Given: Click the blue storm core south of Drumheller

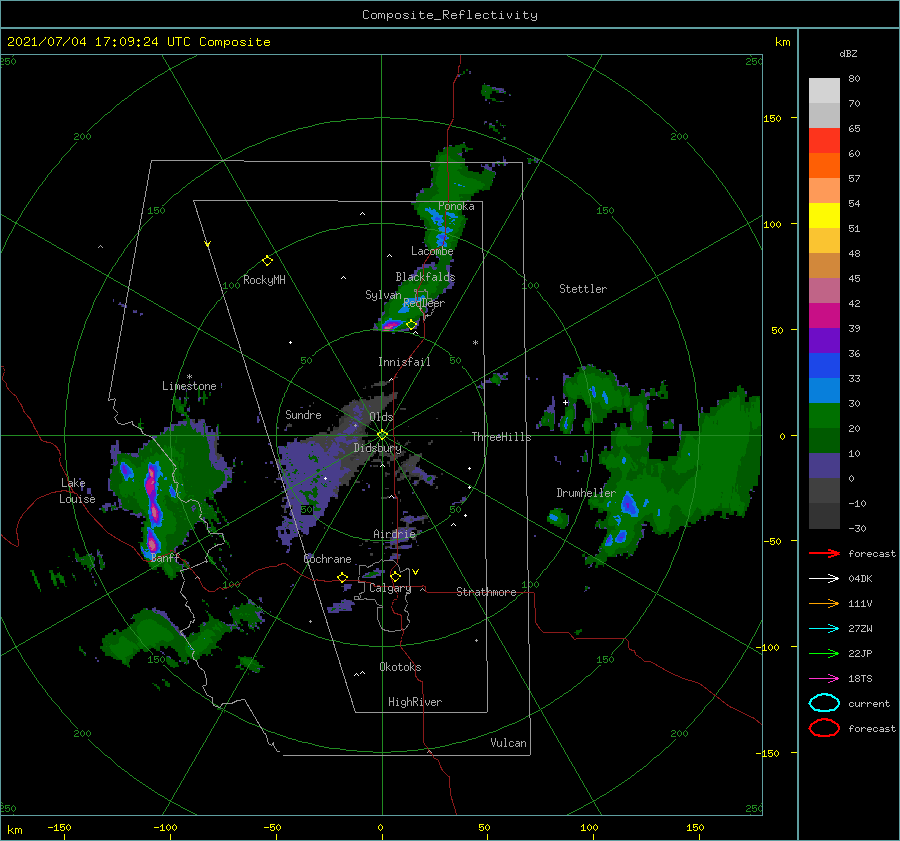Looking at the screenshot, I should [x=630, y=504].
